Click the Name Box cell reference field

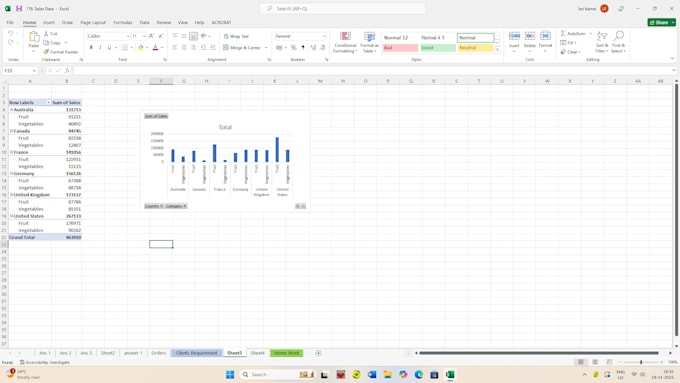pos(20,70)
